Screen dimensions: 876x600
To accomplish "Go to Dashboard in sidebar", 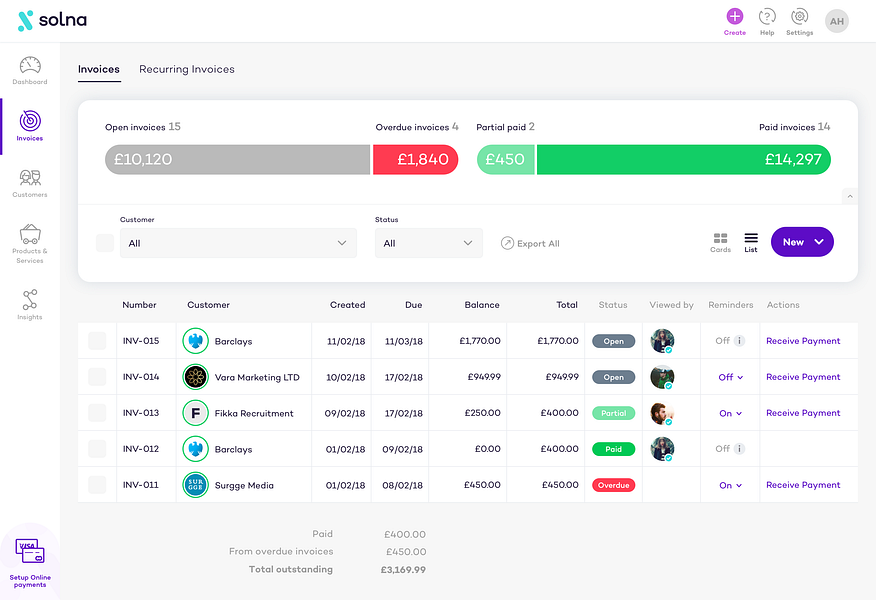I will [x=30, y=70].
